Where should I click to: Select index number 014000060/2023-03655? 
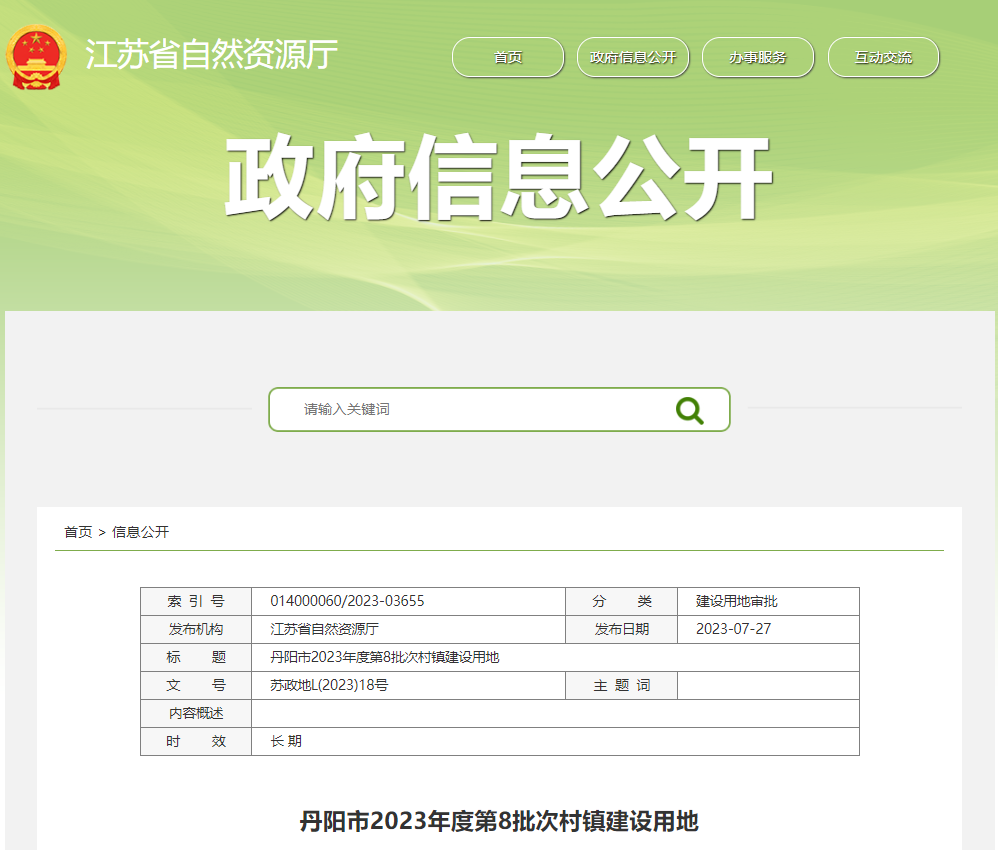[347, 601]
